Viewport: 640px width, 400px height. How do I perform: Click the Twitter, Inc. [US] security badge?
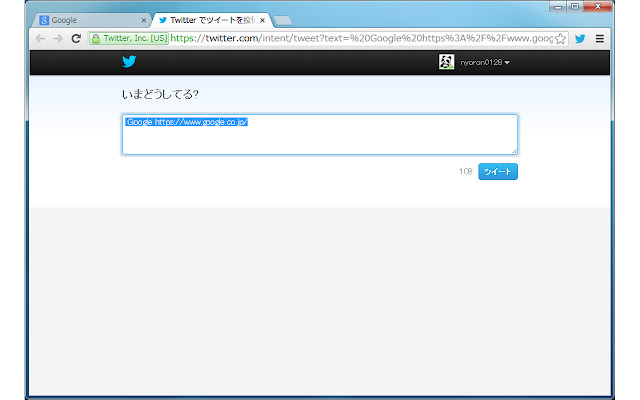point(129,38)
